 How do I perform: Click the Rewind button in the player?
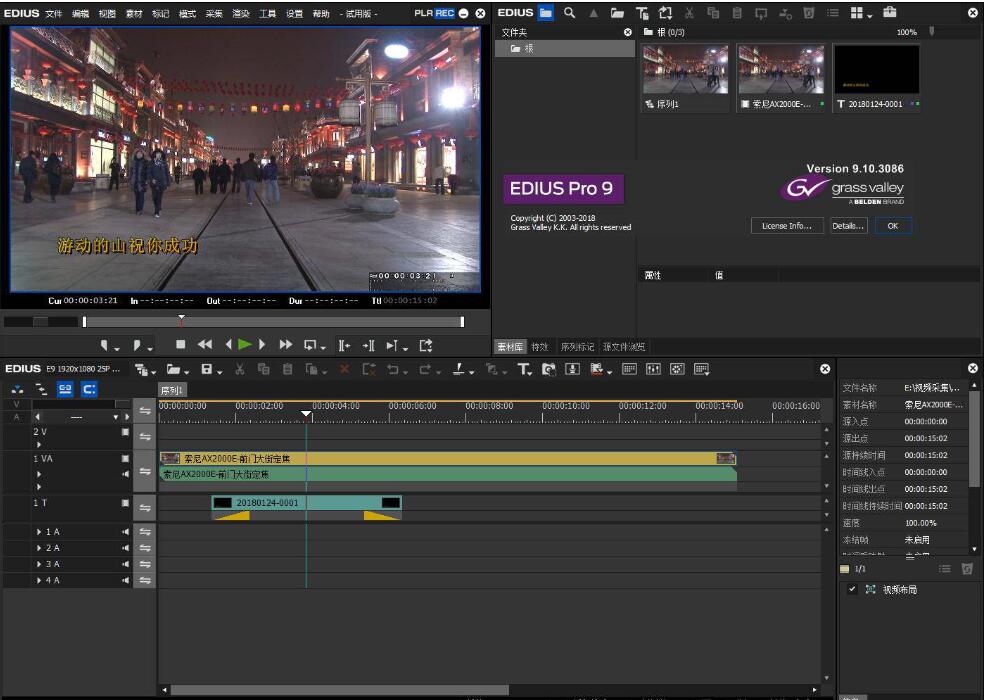click(x=205, y=344)
